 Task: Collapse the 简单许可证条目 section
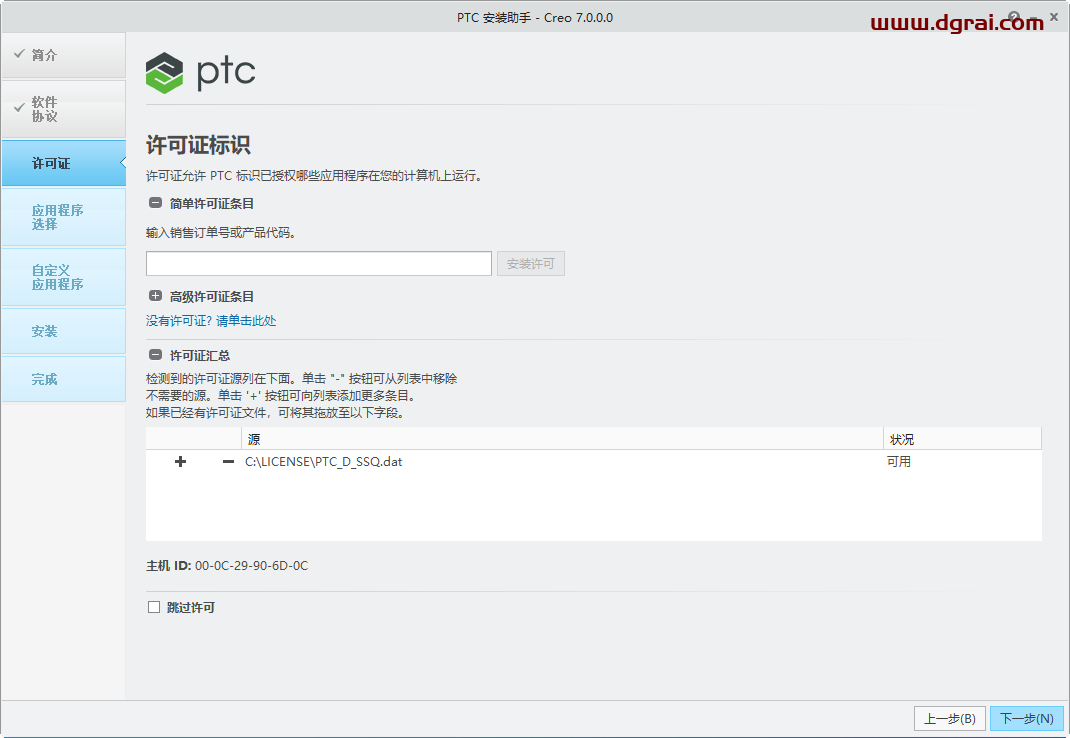(156, 203)
